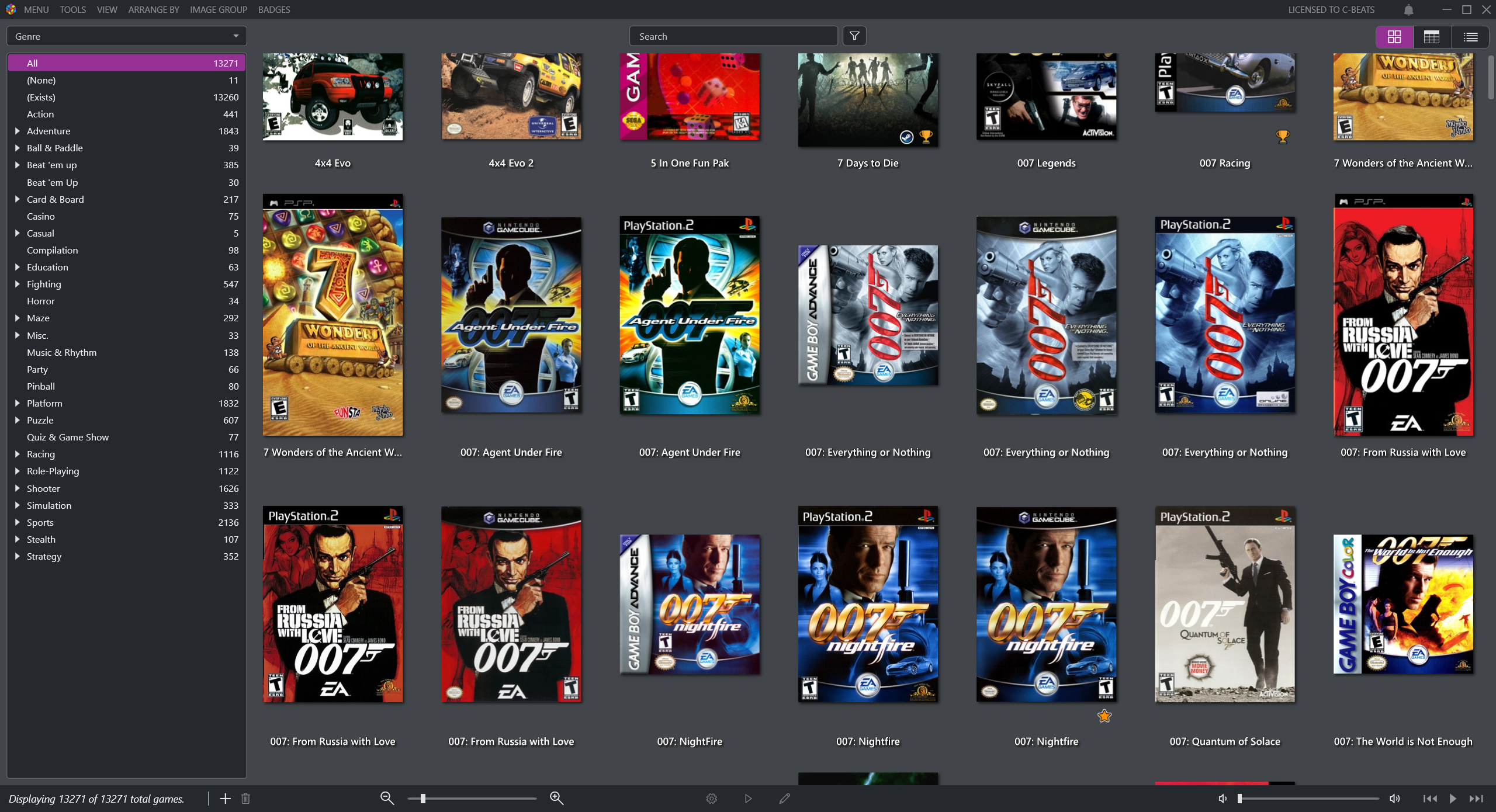Screen dimensions: 1496x812
Task: Expand the Ball & Paddle genre
Action: click(17, 148)
